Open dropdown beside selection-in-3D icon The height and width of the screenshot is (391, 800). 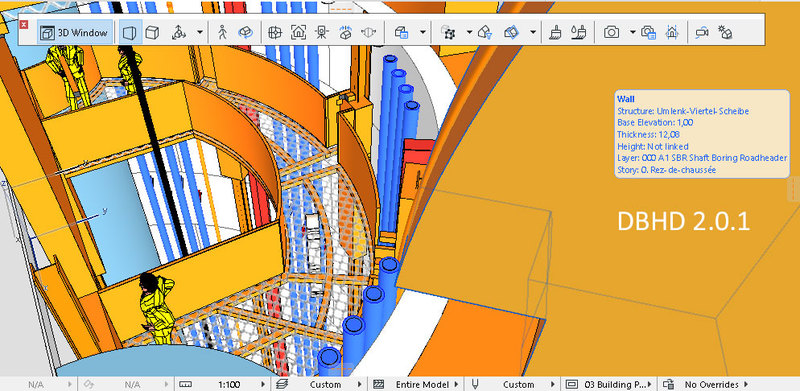pyautogui.click(x=469, y=33)
